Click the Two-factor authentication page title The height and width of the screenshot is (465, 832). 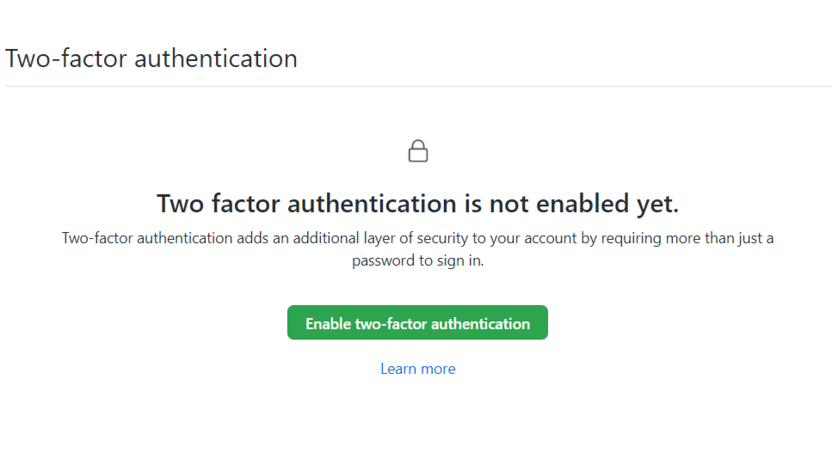point(151,58)
